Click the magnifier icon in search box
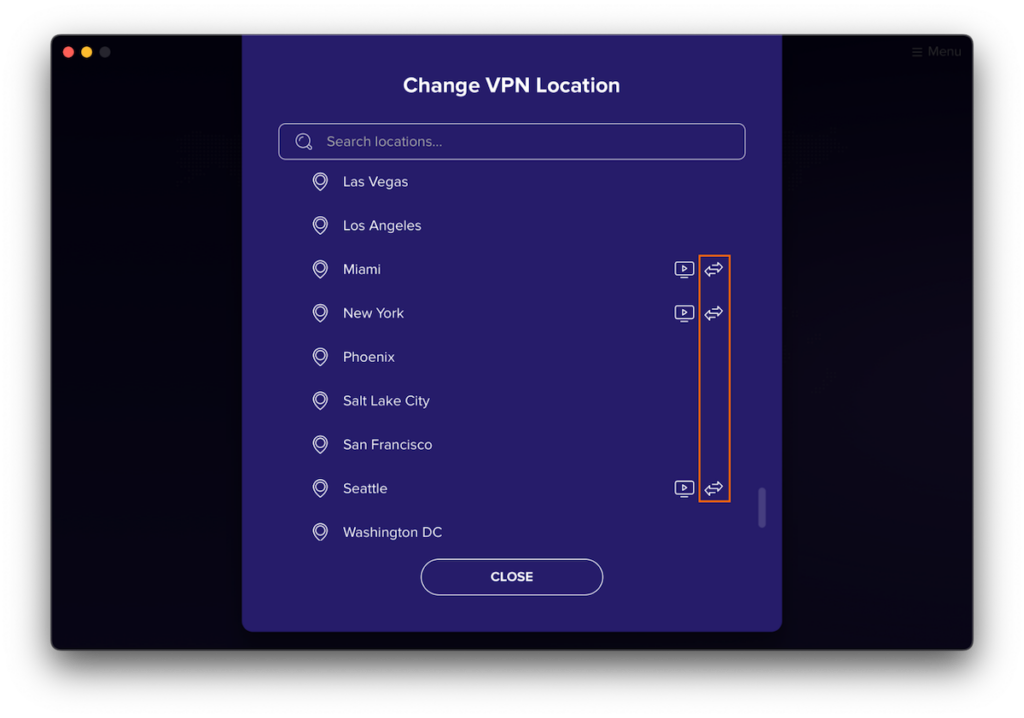1024x718 pixels. click(x=304, y=142)
